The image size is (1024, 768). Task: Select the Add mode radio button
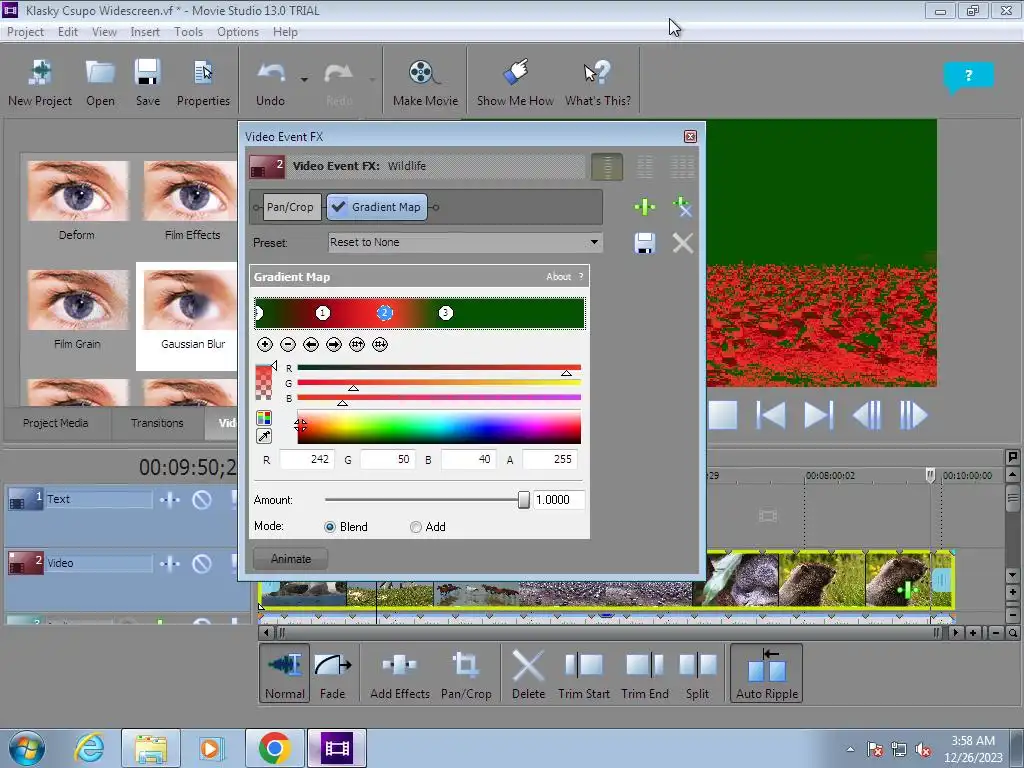coord(415,527)
